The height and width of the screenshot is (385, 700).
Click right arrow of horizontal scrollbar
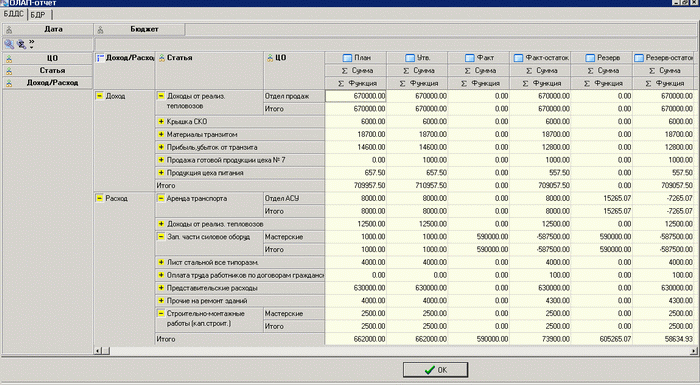pos(693,351)
